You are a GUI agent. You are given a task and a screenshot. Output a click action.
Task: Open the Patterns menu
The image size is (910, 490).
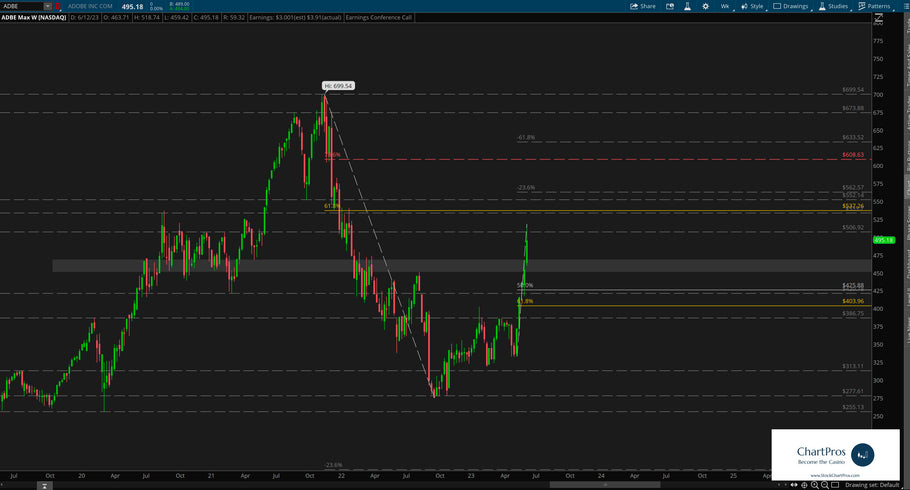(875, 6)
